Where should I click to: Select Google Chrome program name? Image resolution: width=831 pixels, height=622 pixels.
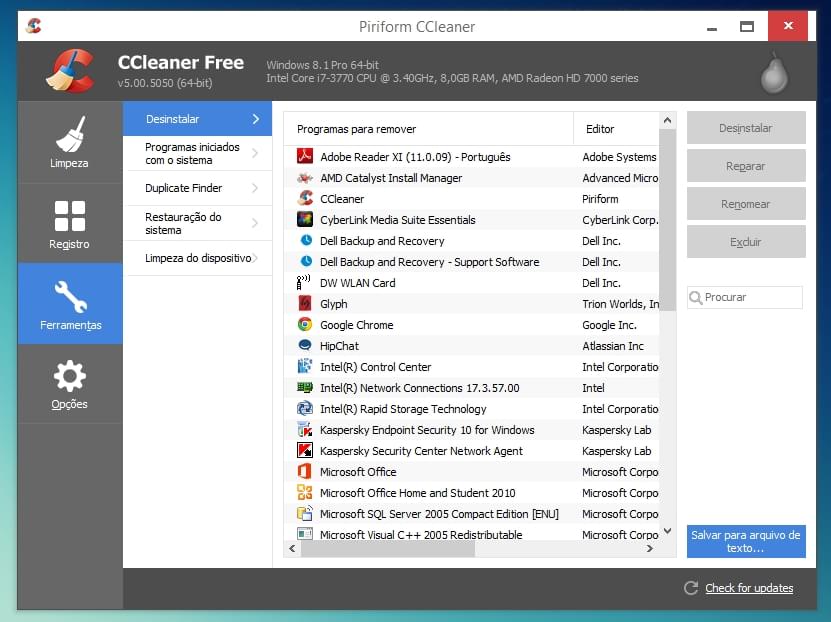tap(357, 325)
